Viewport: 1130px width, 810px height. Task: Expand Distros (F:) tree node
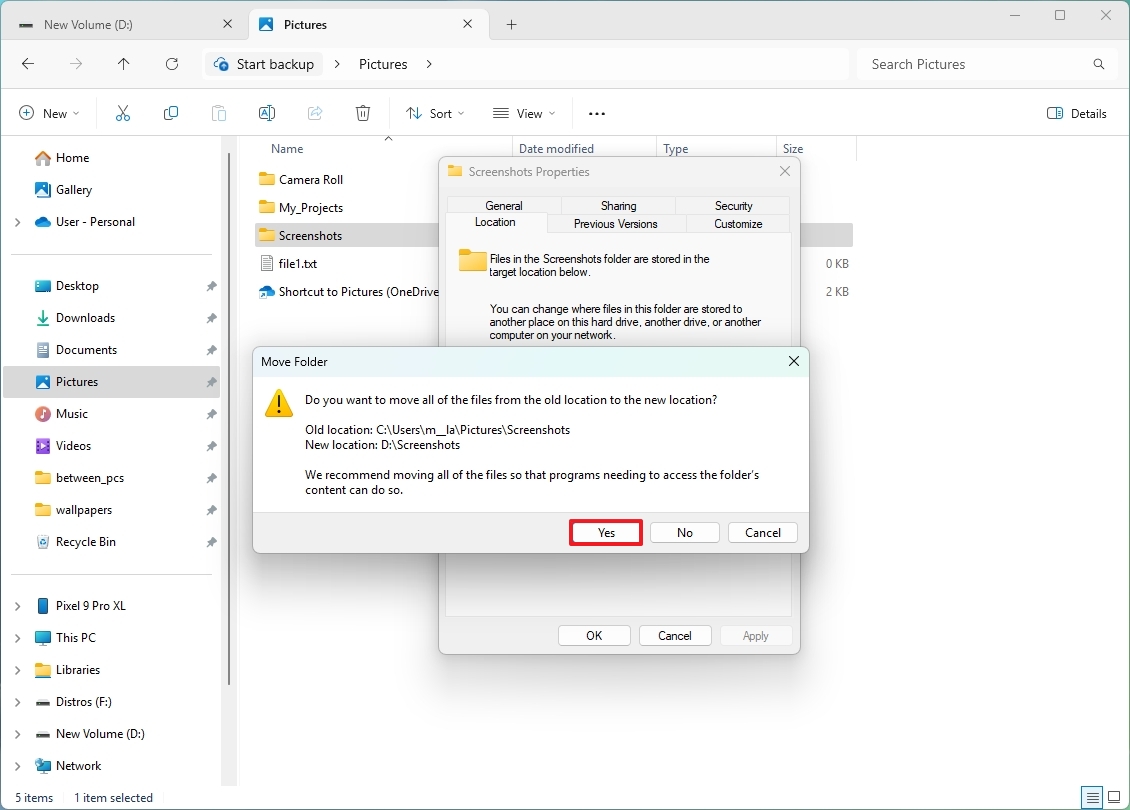pos(17,702)
